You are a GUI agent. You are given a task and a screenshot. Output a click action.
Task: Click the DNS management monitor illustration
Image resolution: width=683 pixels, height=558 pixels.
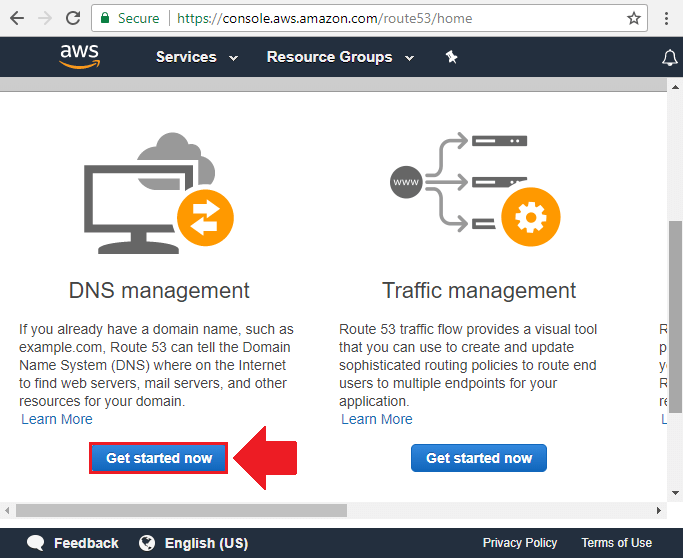159,193
